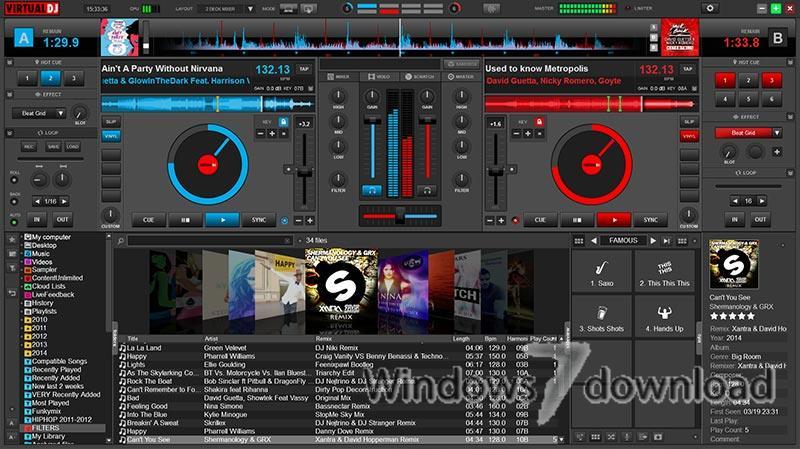Image resolution: width=800 pixels, height=449 pixels.
Task: Toggle deck A VINYL mode
Action: [111, 136]
